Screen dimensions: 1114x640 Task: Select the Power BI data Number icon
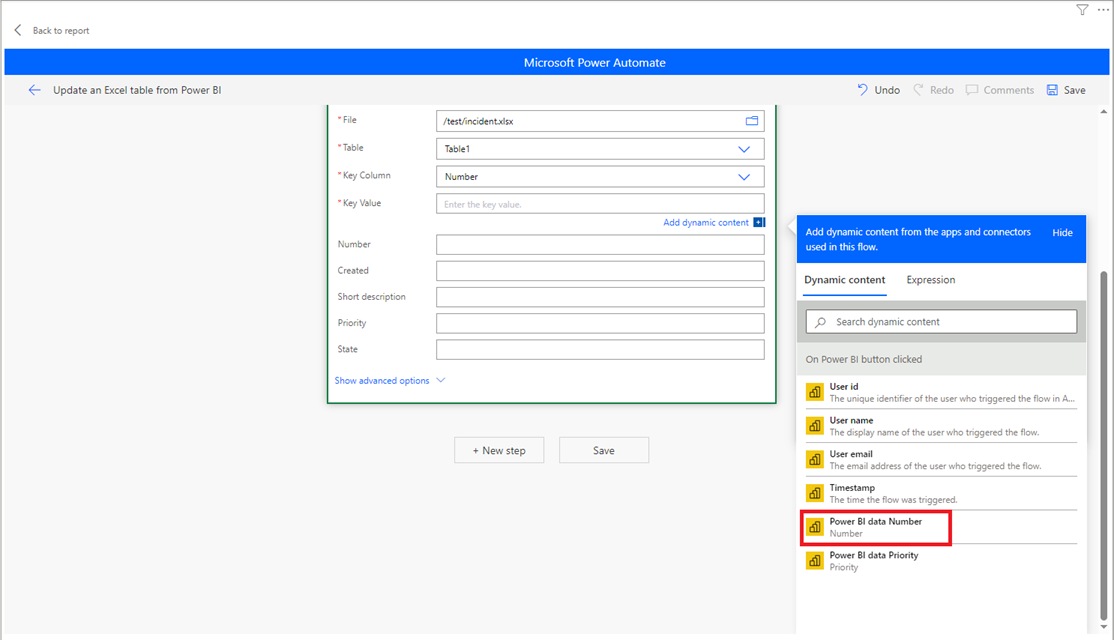coord(815,527)
